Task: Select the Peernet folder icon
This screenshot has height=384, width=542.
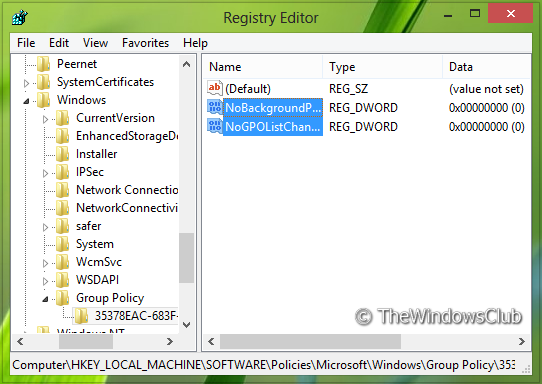Action: pyautogui.click(x=44, y=64)
